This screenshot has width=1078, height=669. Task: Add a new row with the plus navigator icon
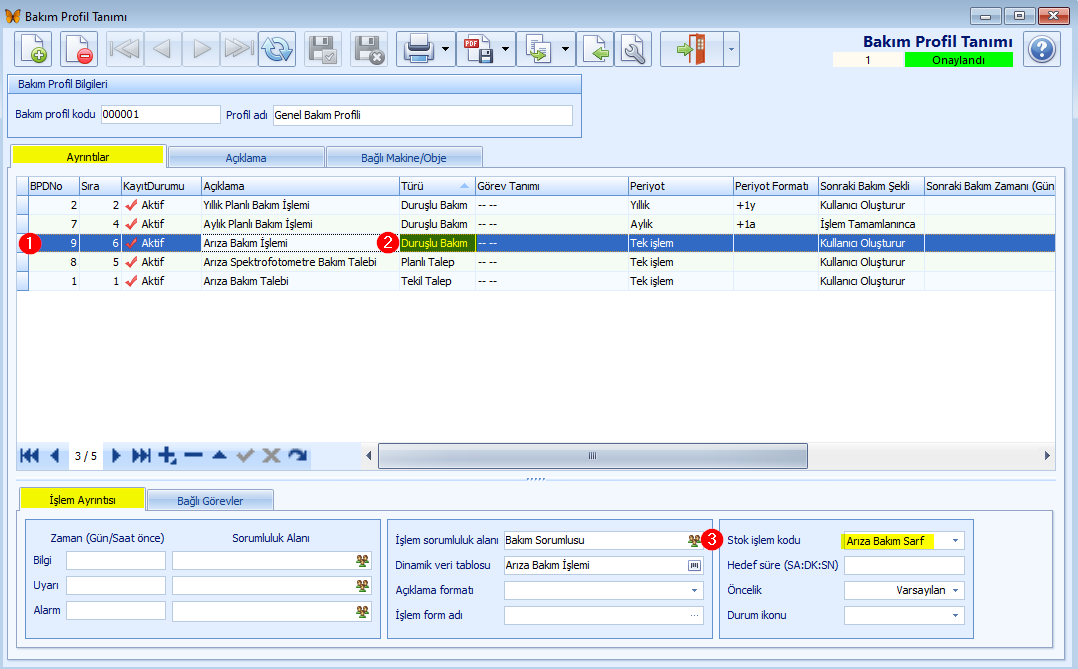coord(167,455)
